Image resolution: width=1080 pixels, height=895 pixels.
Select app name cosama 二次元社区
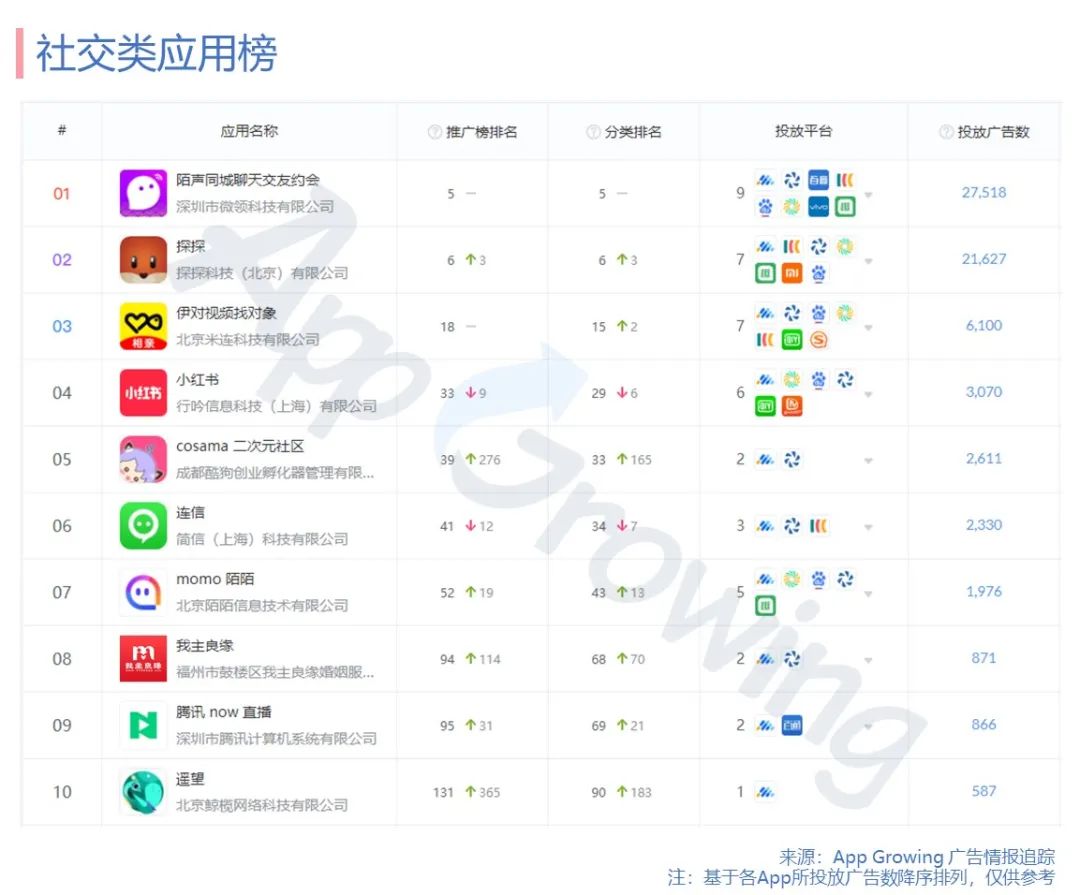tap(240, 446)
